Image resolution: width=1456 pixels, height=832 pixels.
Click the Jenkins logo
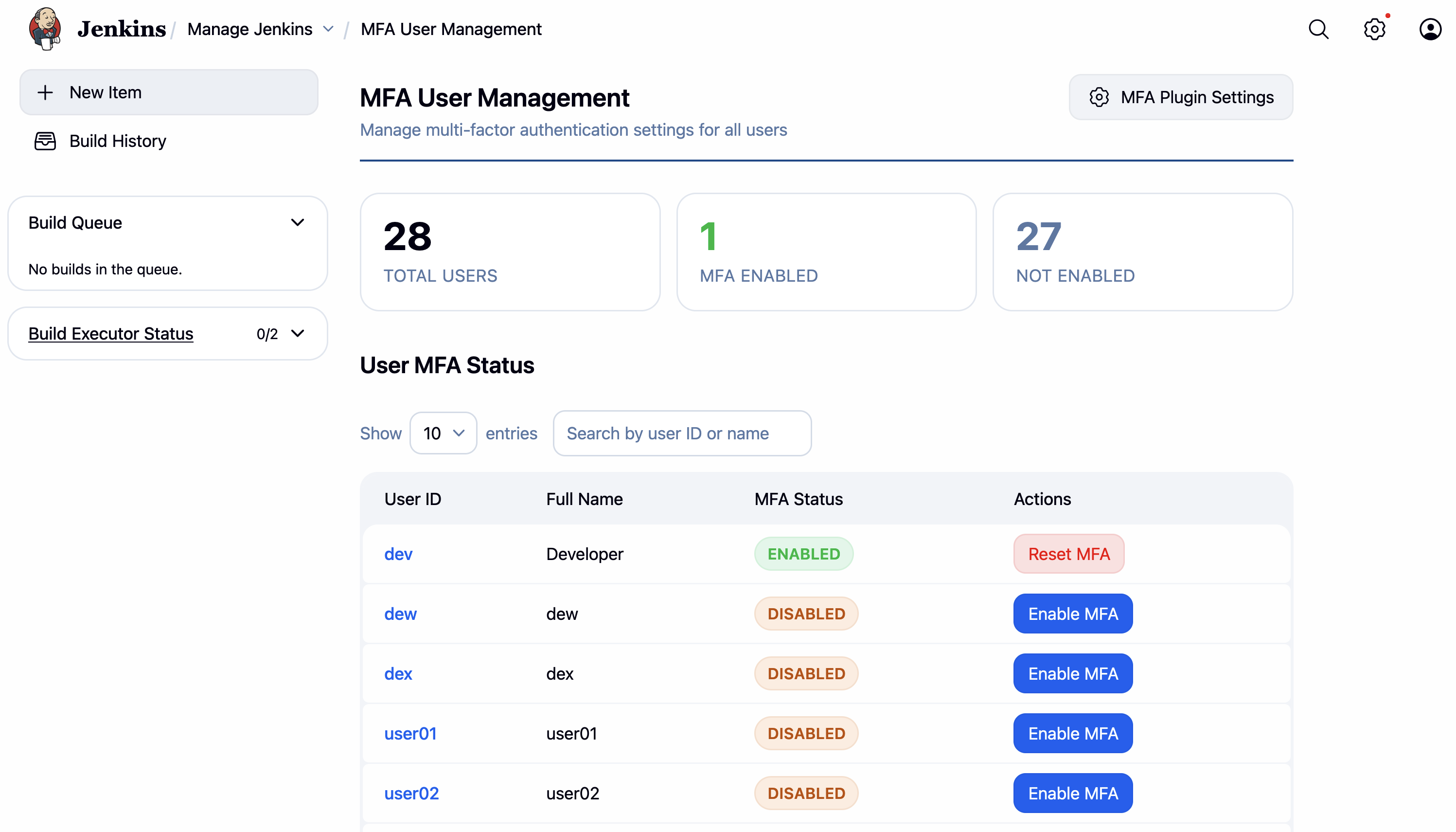tap(121, 29)
